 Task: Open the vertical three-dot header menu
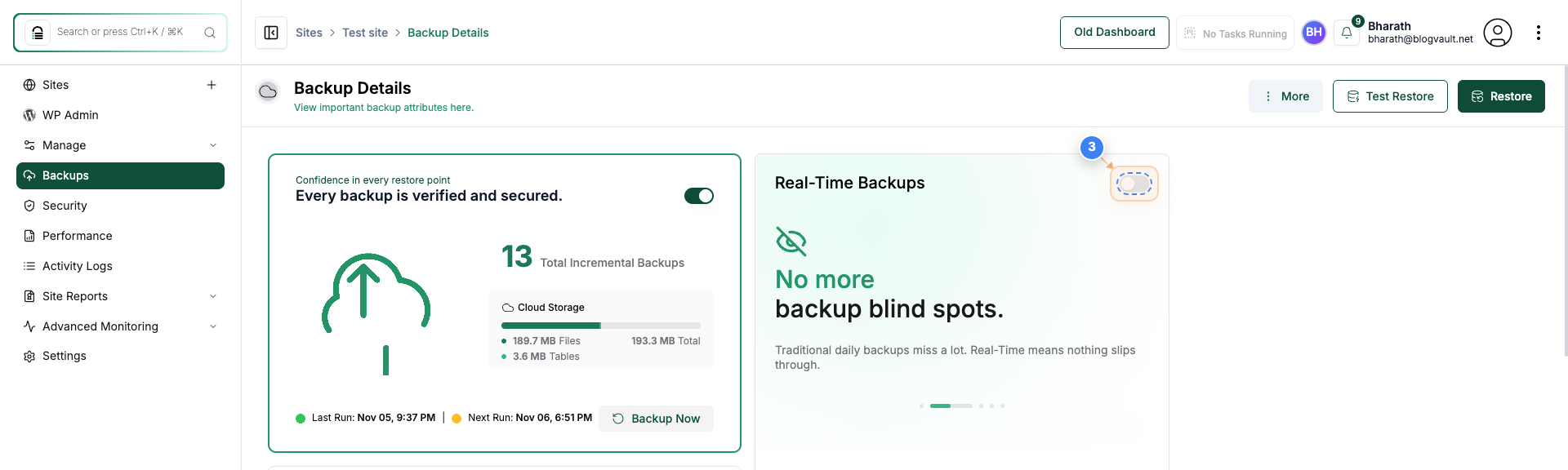1539,33
